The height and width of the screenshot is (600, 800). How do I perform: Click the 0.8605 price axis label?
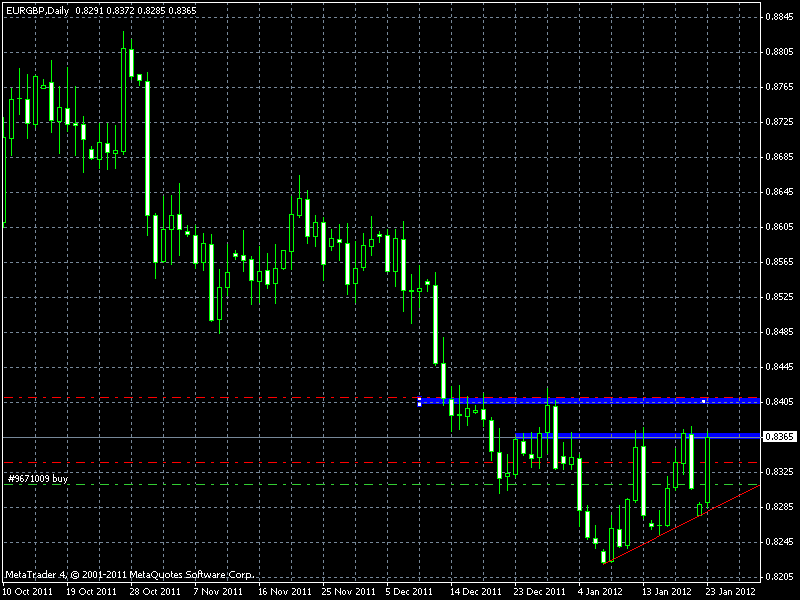click(780, 227)
